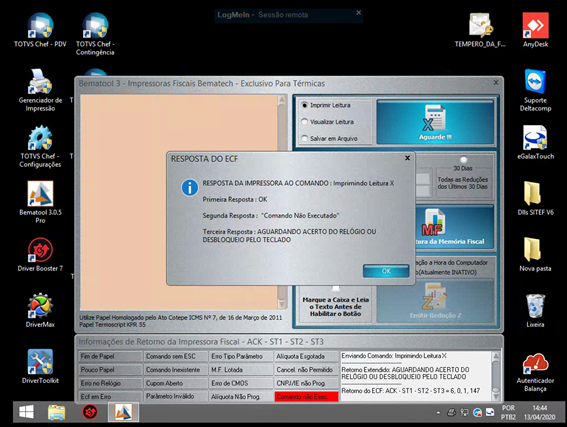
Task: Open File Explorer from taskbar
Action: pyautogui.click(x=57, y=412)
